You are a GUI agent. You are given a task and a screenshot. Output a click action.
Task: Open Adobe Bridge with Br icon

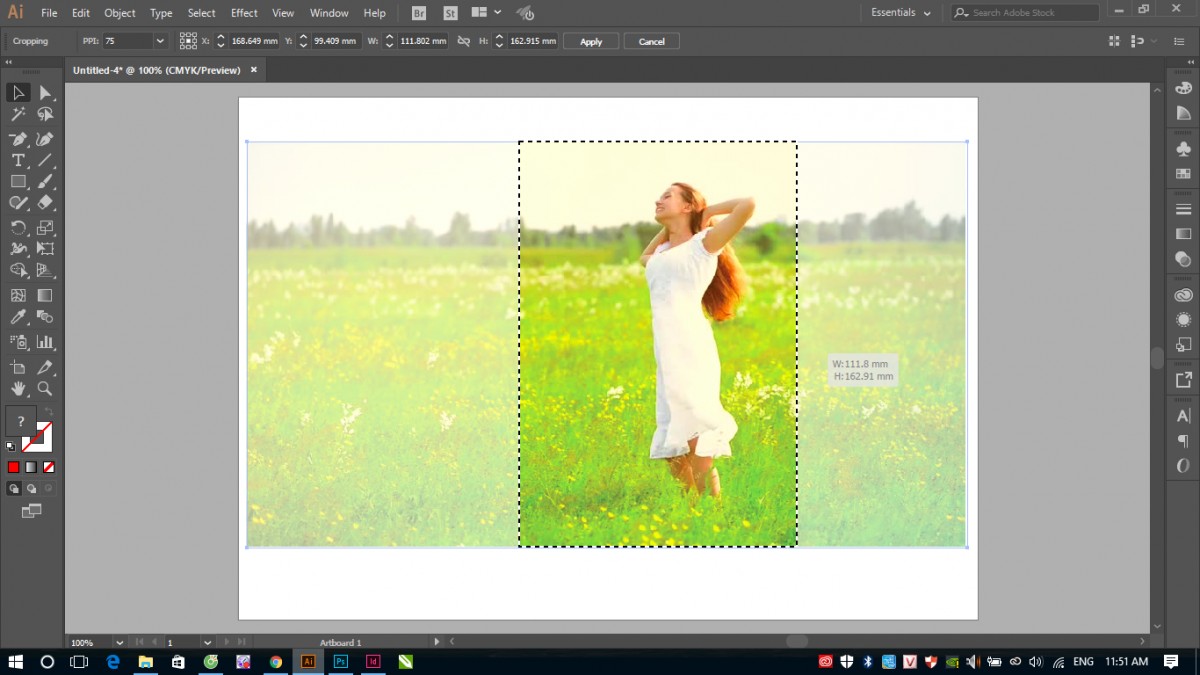click(x=419, y=13)
